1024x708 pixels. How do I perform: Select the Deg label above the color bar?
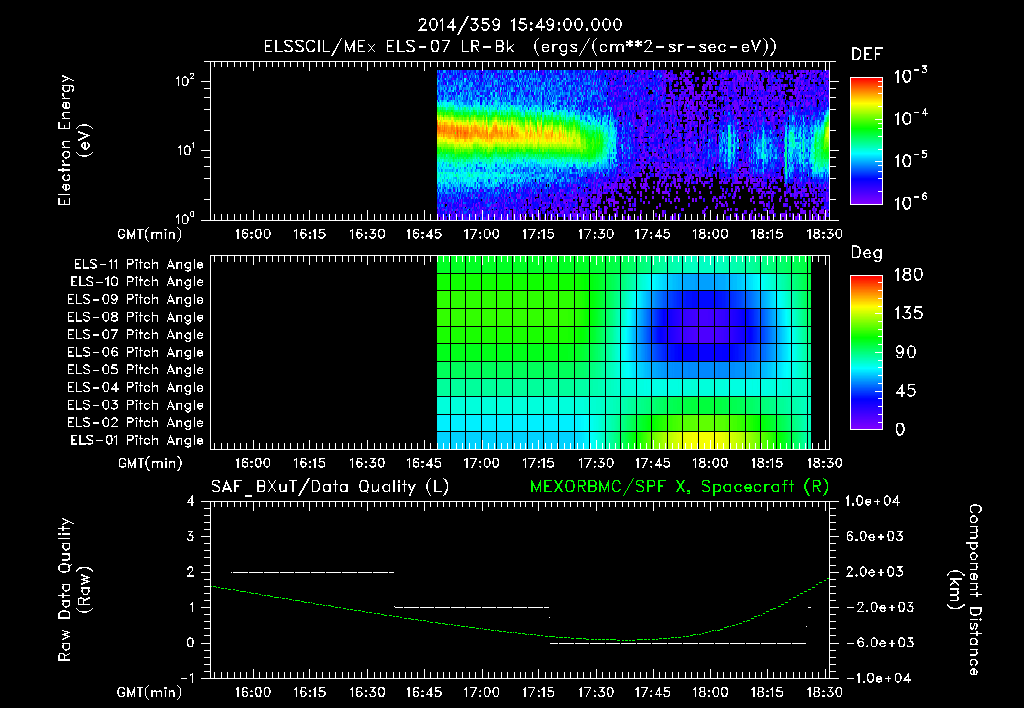pyautogui.click(x=867, y=253)
